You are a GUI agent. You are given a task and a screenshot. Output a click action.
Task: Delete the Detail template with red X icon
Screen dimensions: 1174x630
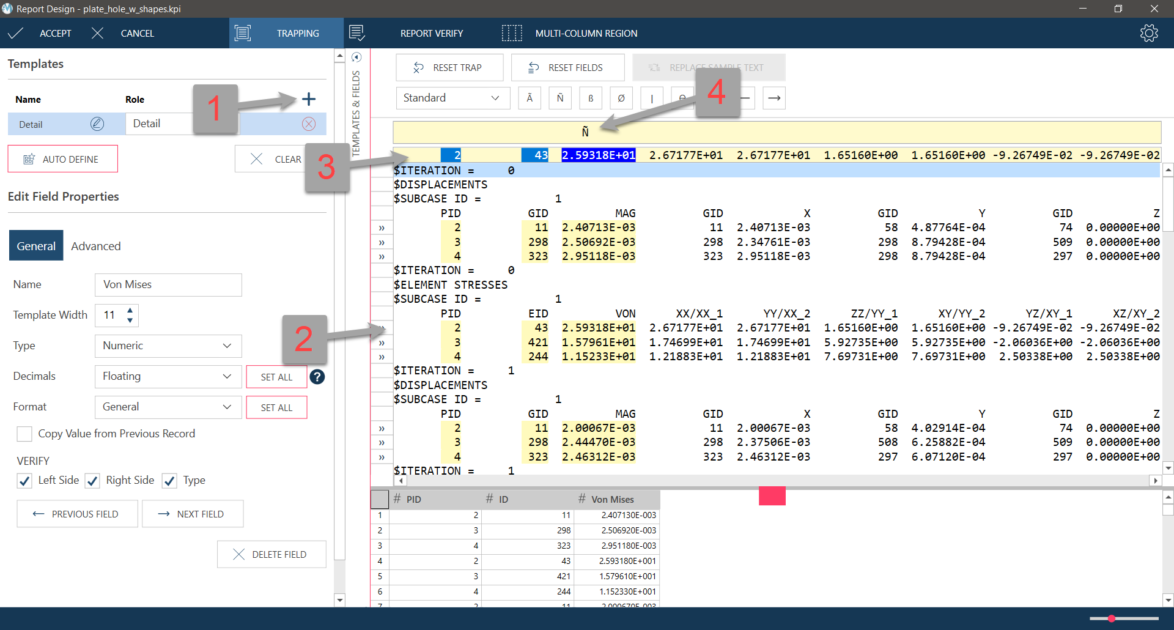pyautogui.click(x=308, y=124)
